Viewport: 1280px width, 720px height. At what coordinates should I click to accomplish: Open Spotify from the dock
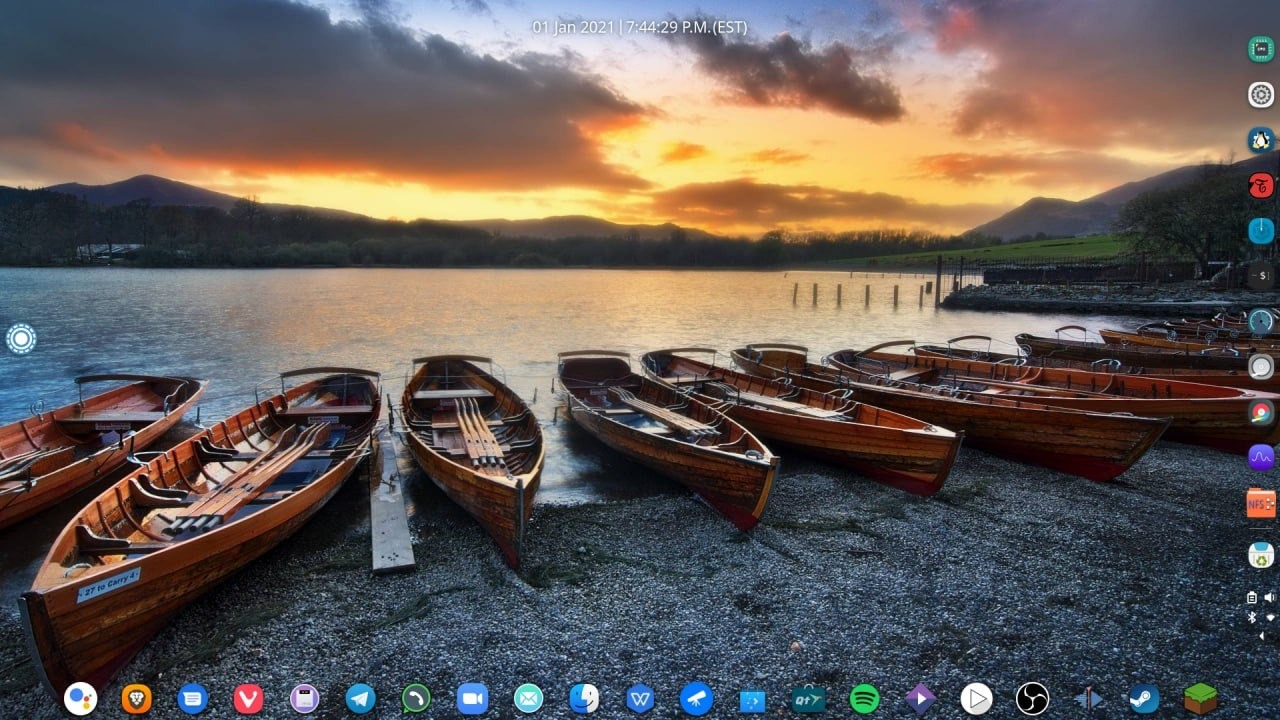864,698
